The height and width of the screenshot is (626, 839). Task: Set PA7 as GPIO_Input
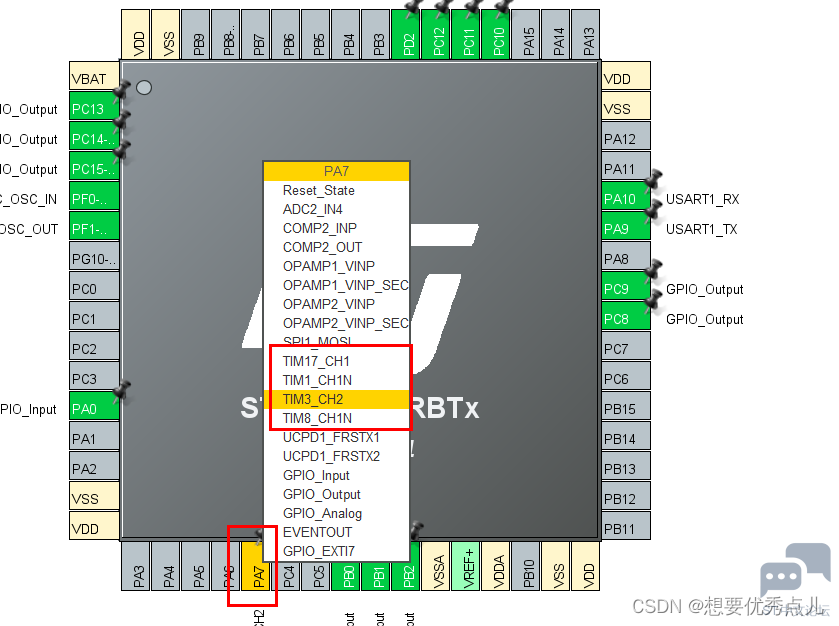click(337, 475)
